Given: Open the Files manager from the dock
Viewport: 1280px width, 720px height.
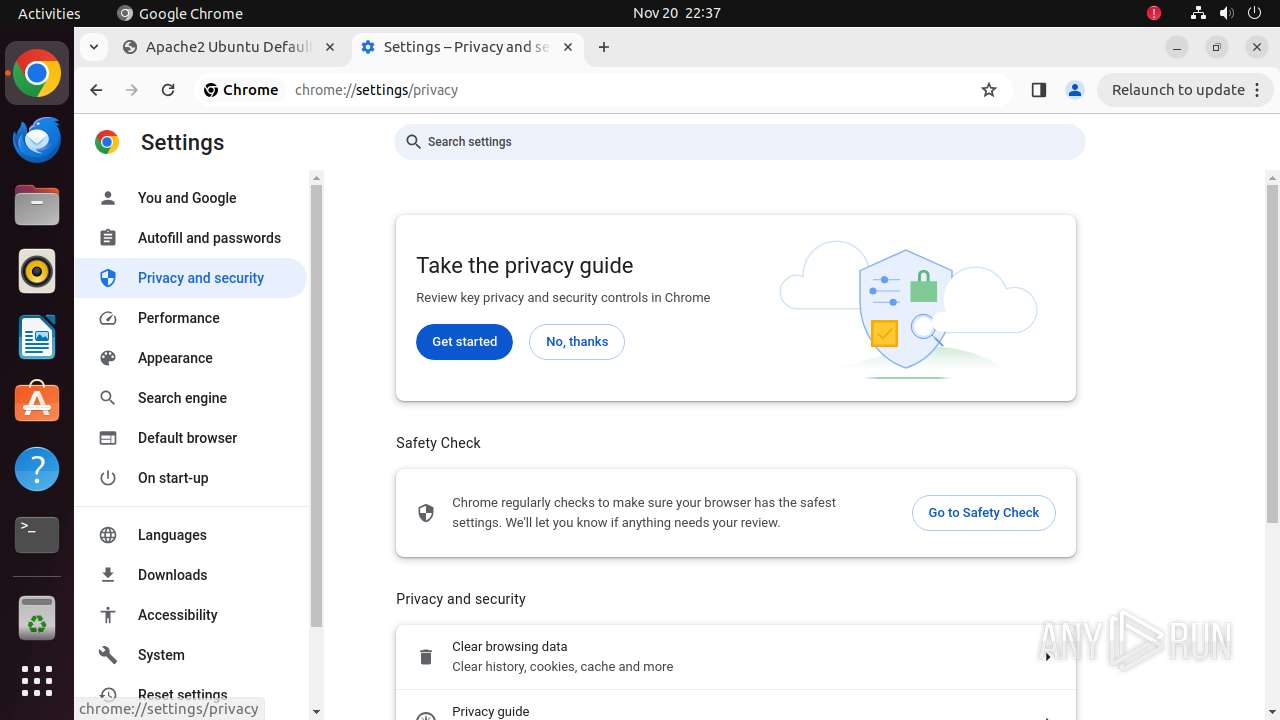Looking at the screenshot, I should (37, 206).
